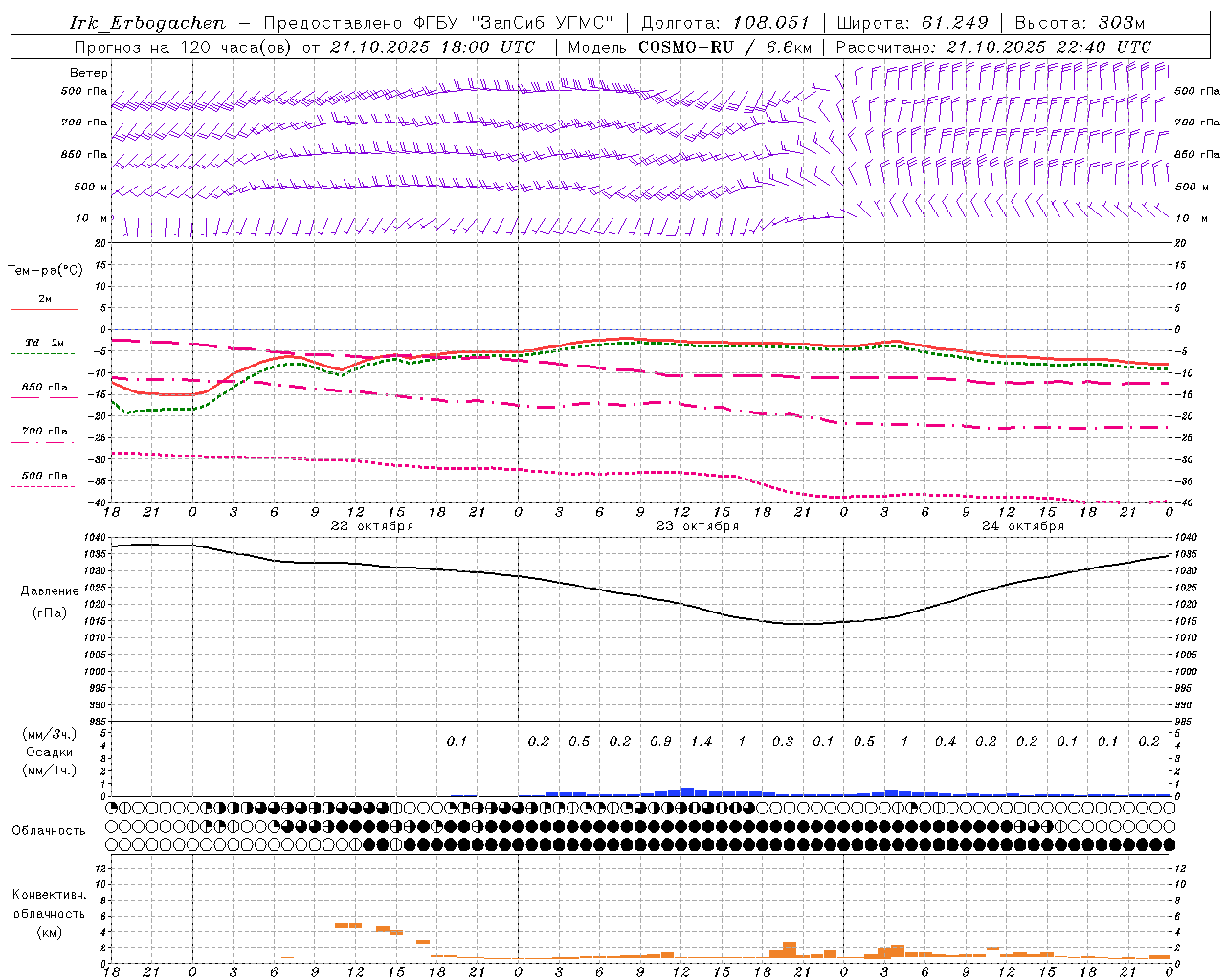This screenshot has width=1225, height=980.
Task: Click the Осадки precipitation label
Action: (50, 752)
